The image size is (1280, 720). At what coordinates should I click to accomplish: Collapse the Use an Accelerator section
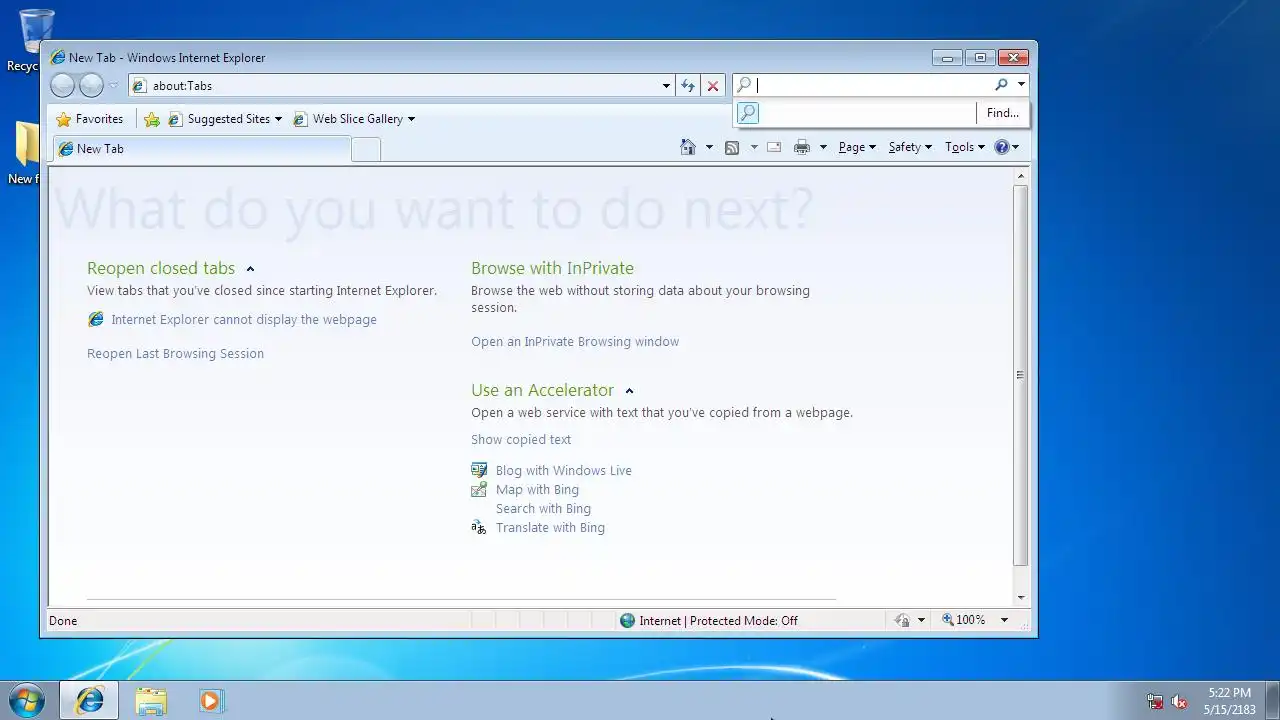pyautogui.click(x=629, y=391)
